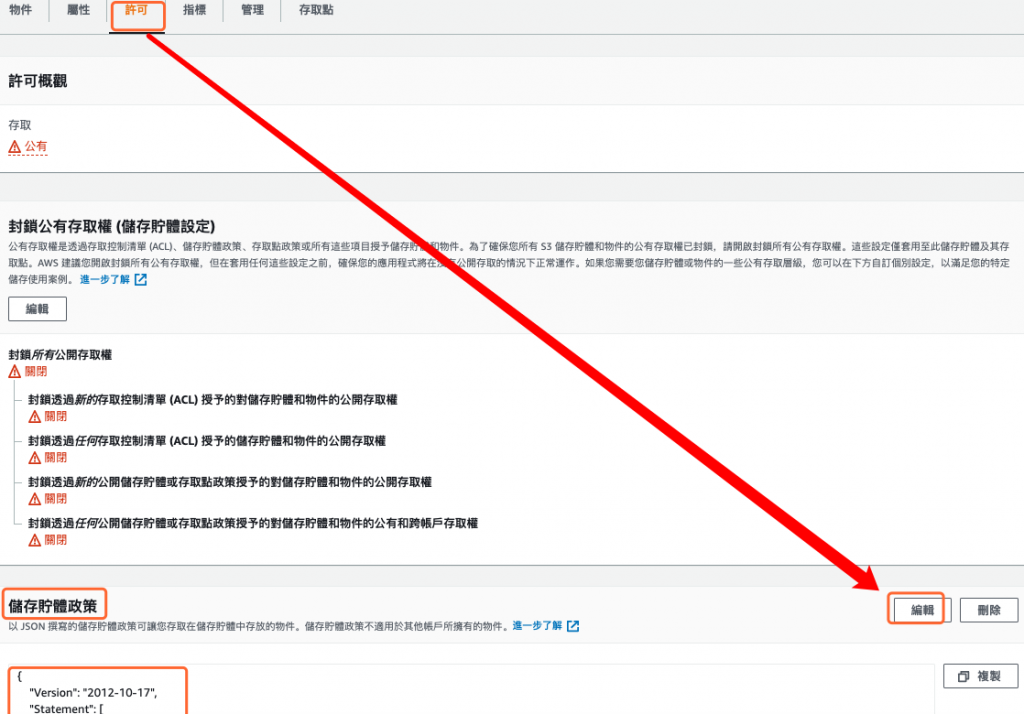Click the 編輯 button for bucket policy
Viewport: 1024px width, 714px height.
pos(922,610)
